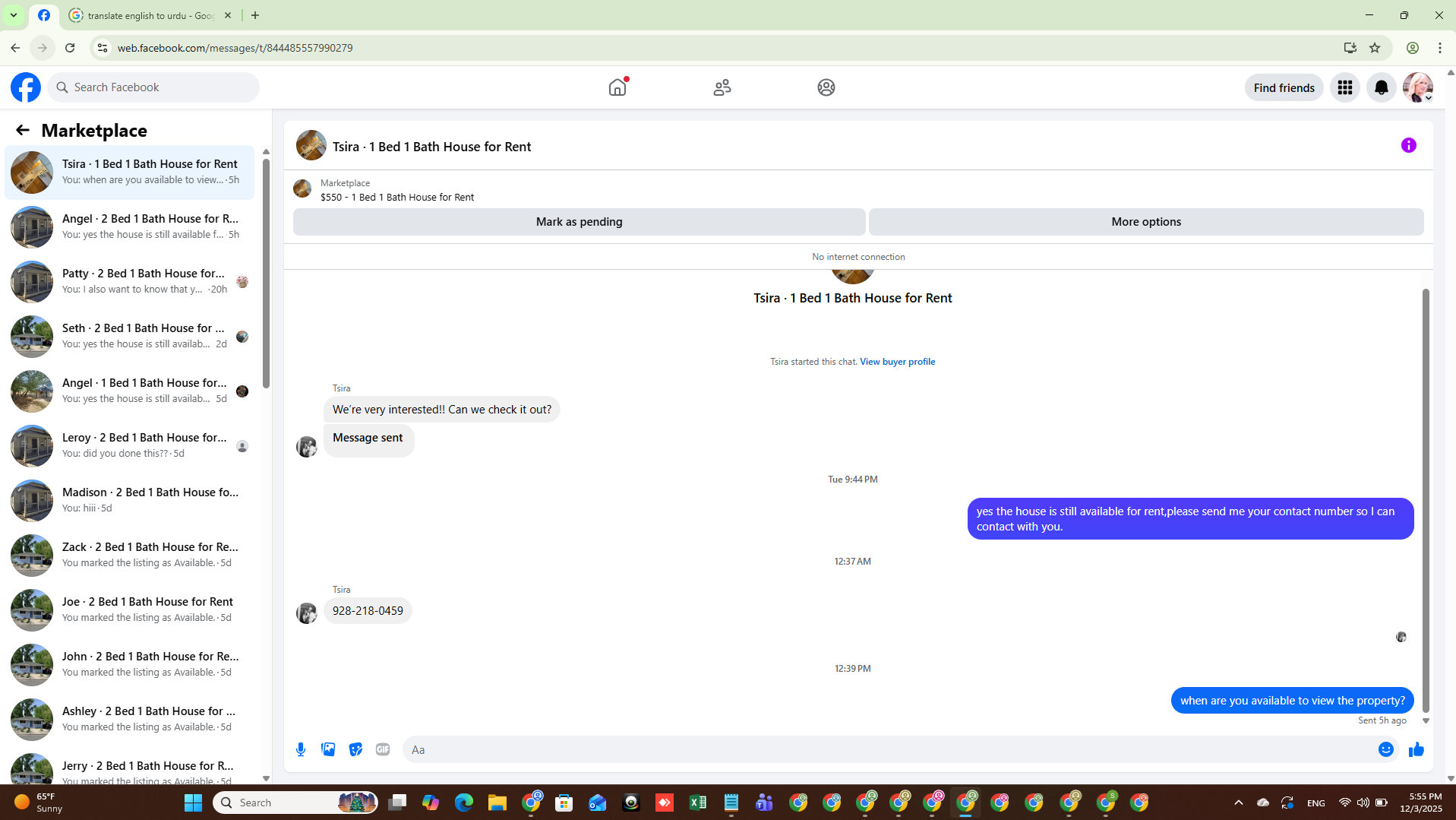The image size is (1456, 820).
Task: Open the Groups icon in top navigation
Action: [826, 87]
